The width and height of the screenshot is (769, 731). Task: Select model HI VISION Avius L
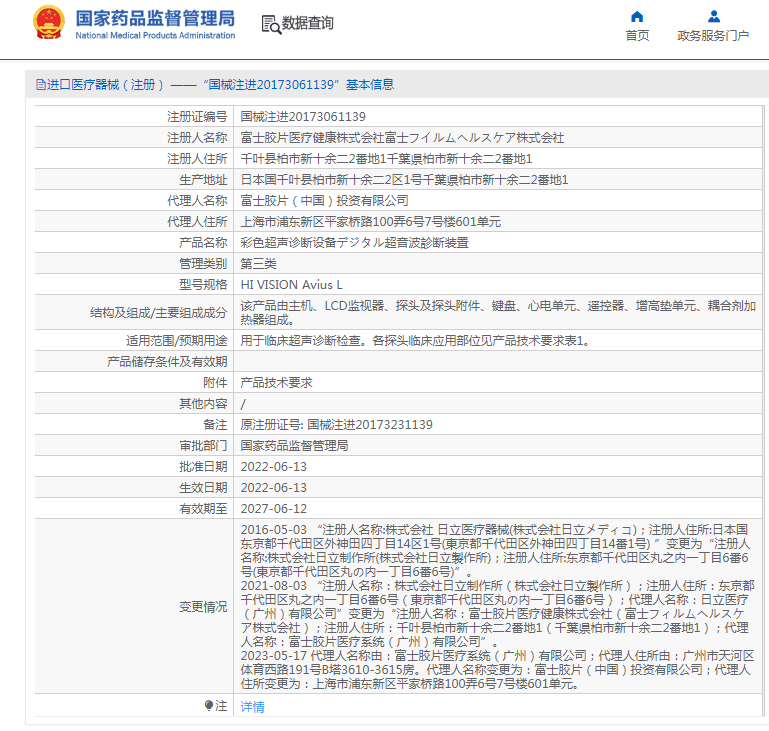[291, 285]
